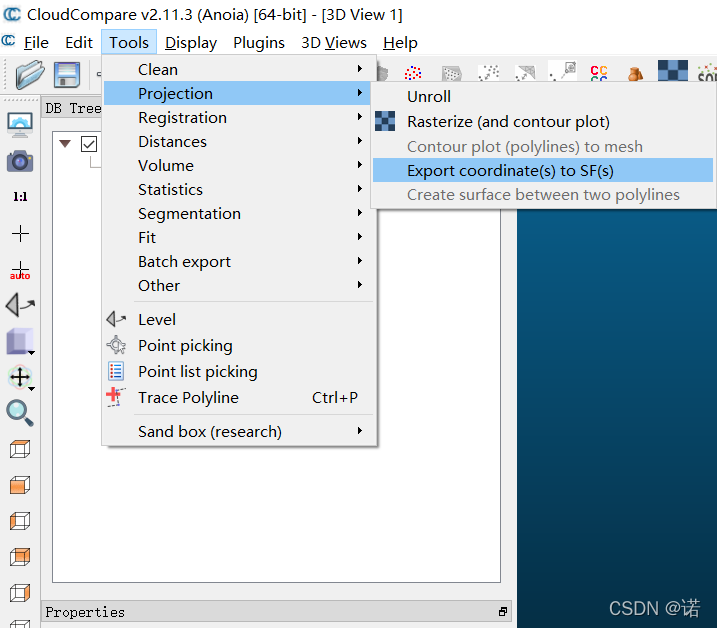Open display settings monitor icon
This screenshot has width=717, height=628.
(x=20, y=125)
